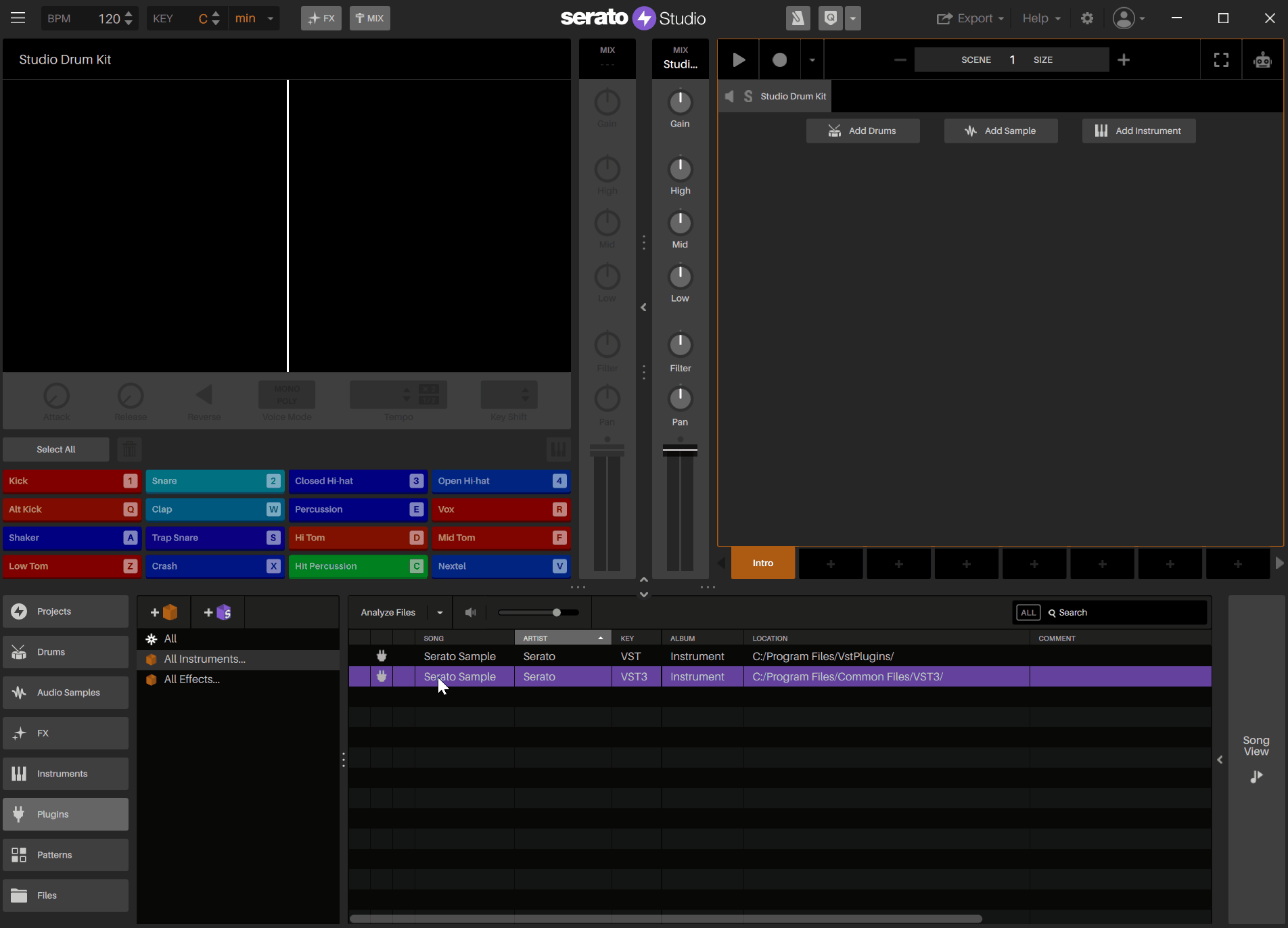
Task: Click the Select All button
Action: tap(55, 449)
